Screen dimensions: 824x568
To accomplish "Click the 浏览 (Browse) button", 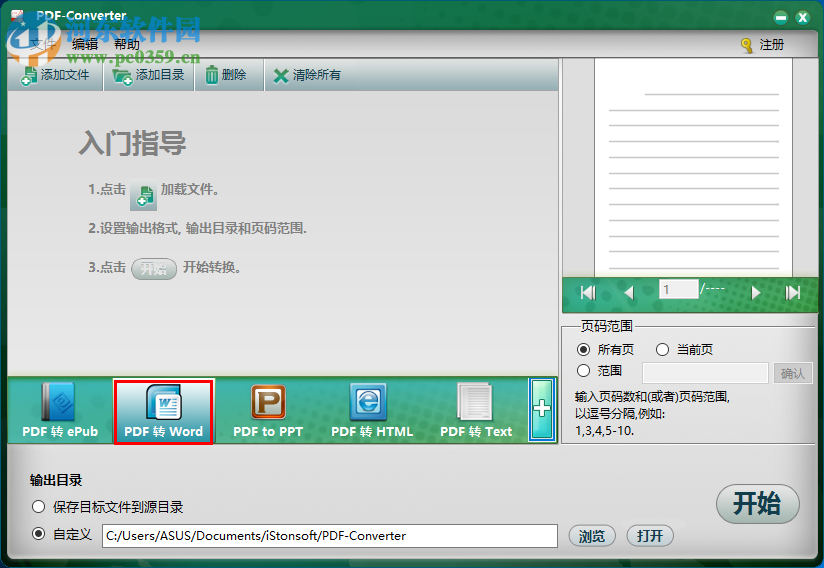I will pos(592,535).
